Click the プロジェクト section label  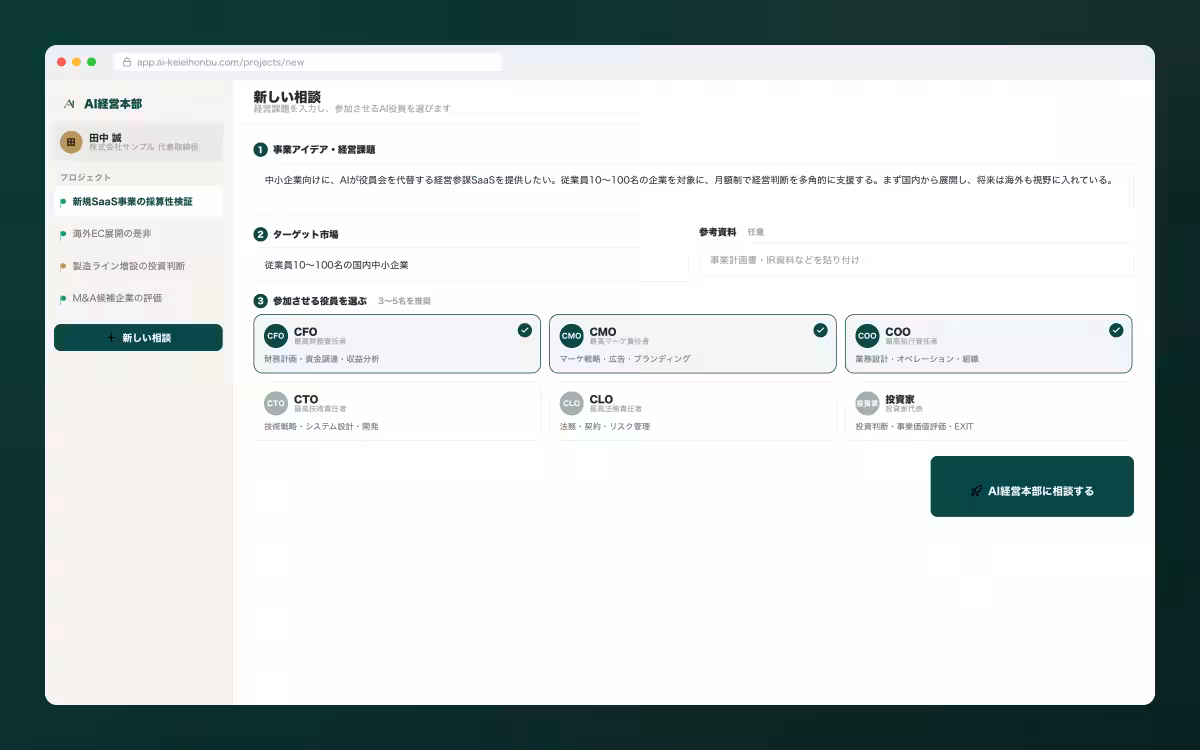(85, 177)
